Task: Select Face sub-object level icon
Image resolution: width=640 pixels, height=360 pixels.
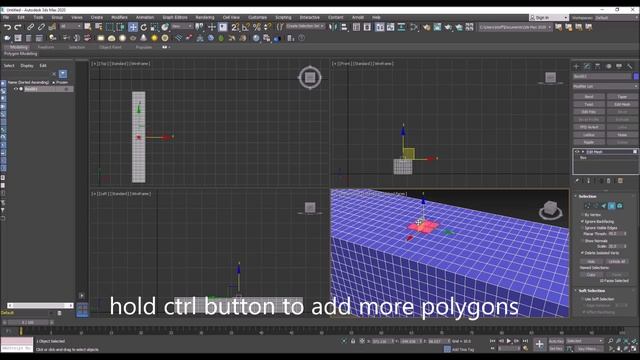Action: 603,206
